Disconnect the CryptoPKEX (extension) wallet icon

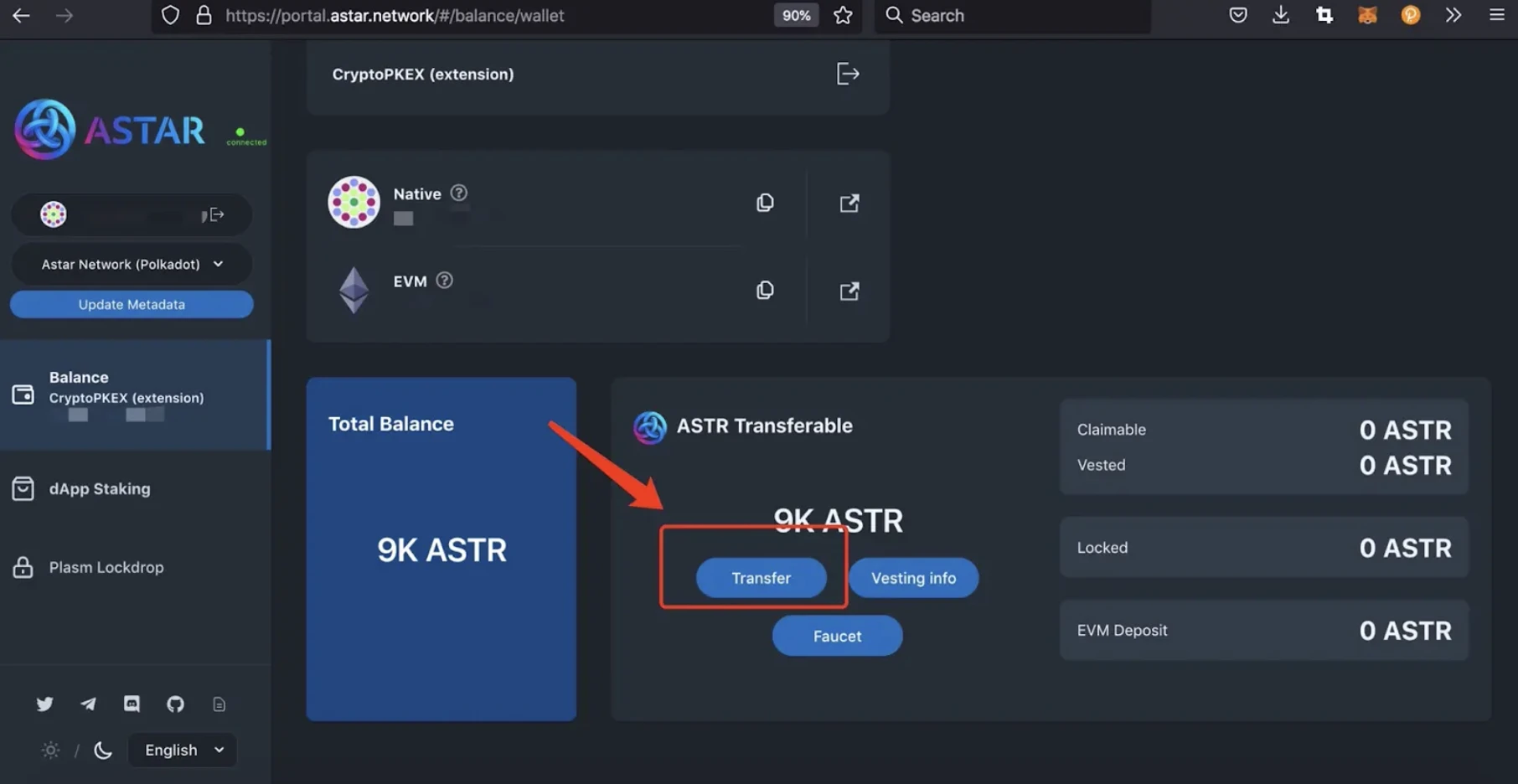click(848, 74)
